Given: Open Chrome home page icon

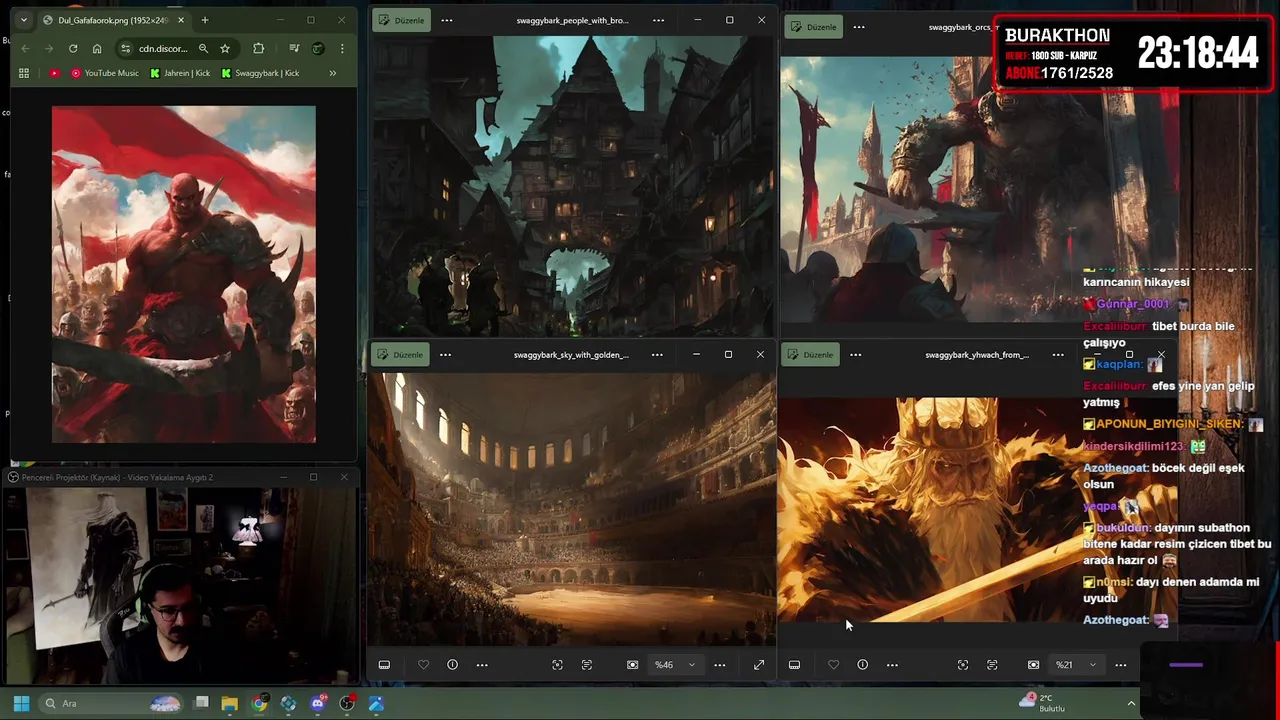Looking at the screenshot, I should [x=97, y=48].
